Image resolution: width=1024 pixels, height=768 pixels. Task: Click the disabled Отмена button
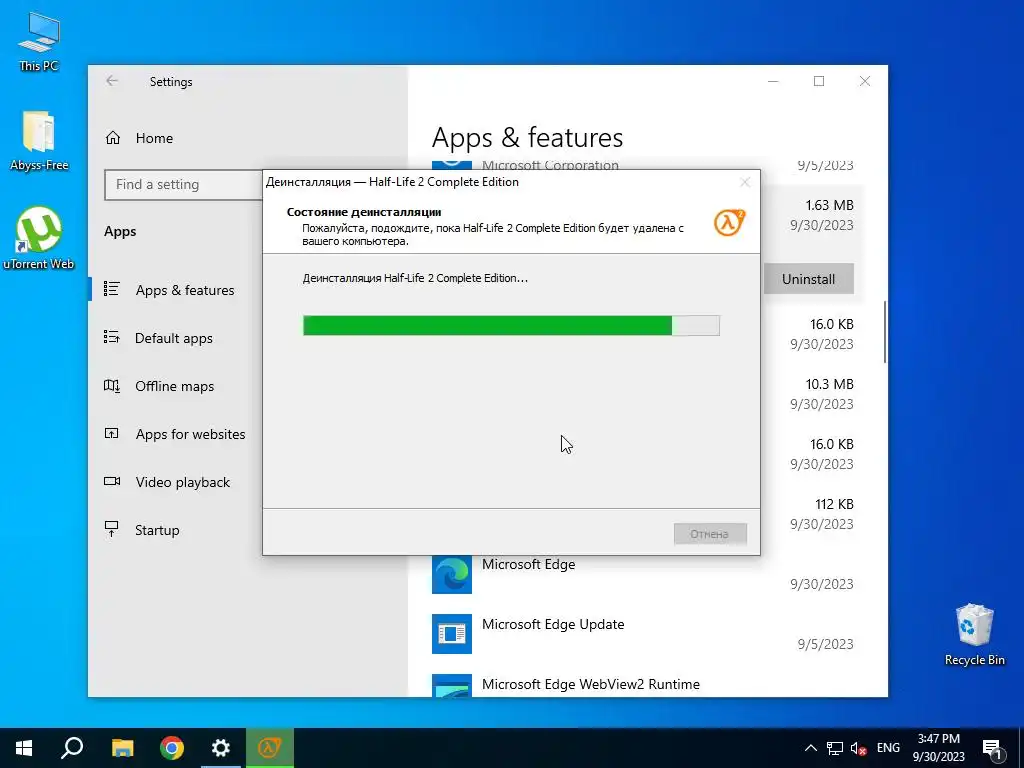point(710,534)
